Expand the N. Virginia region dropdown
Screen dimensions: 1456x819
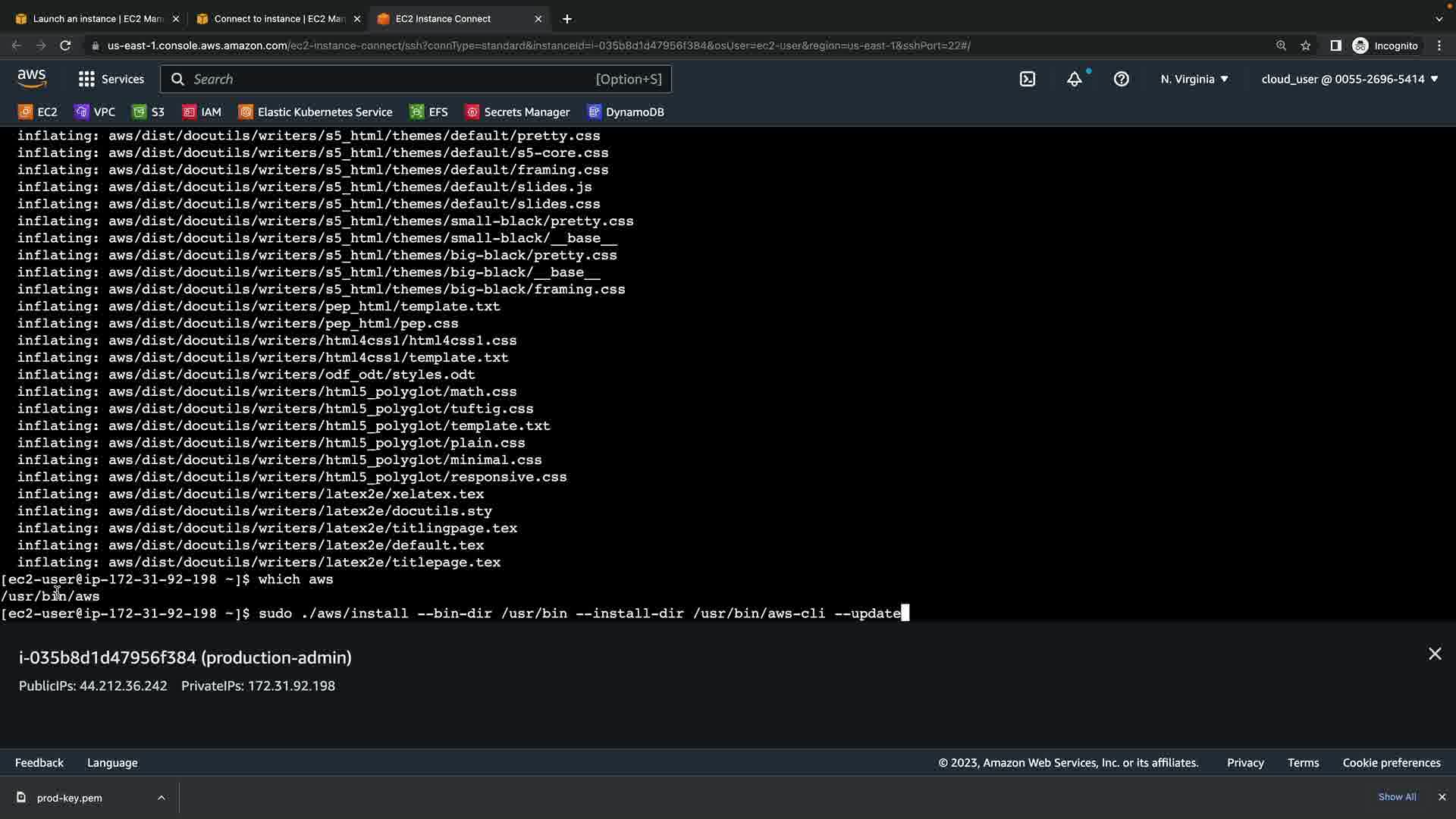pos(1194,79)
